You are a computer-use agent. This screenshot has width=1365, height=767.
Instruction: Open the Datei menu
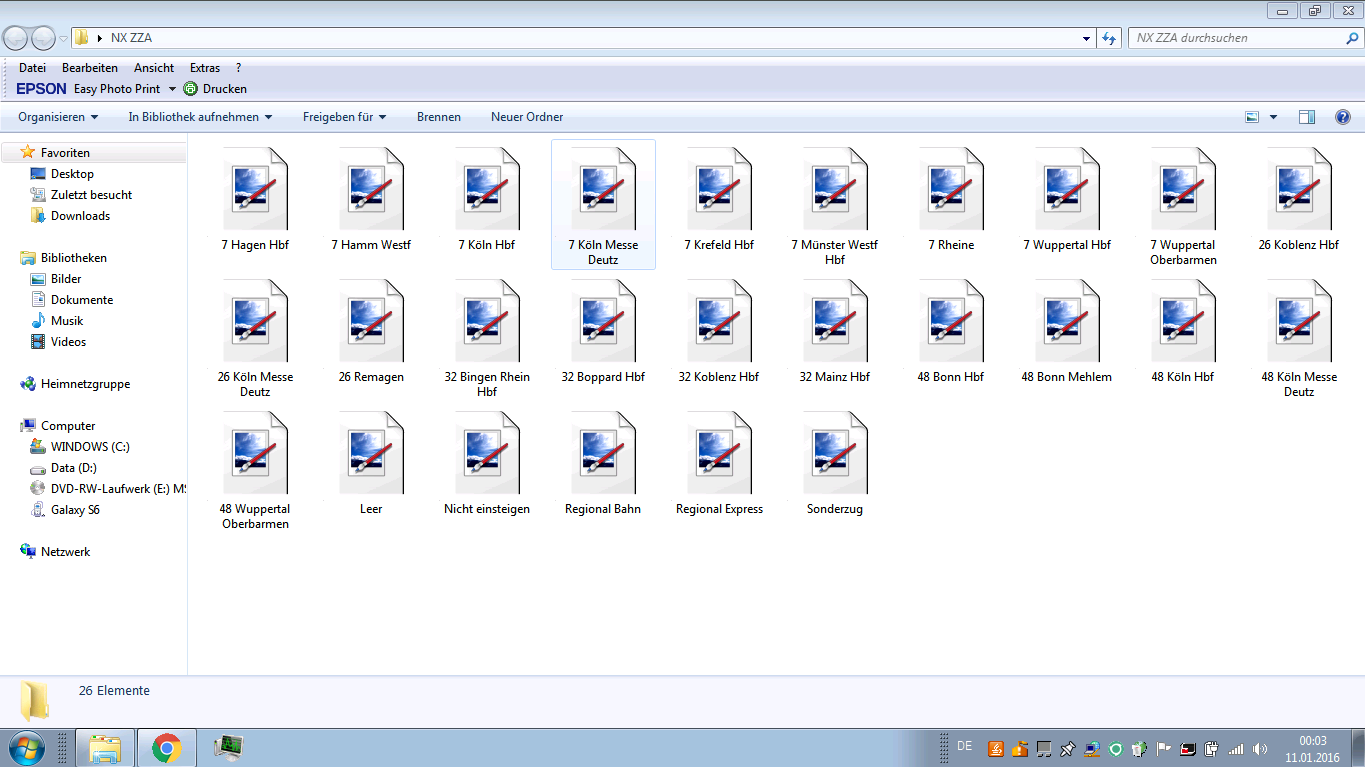click(x=32, y=68)
